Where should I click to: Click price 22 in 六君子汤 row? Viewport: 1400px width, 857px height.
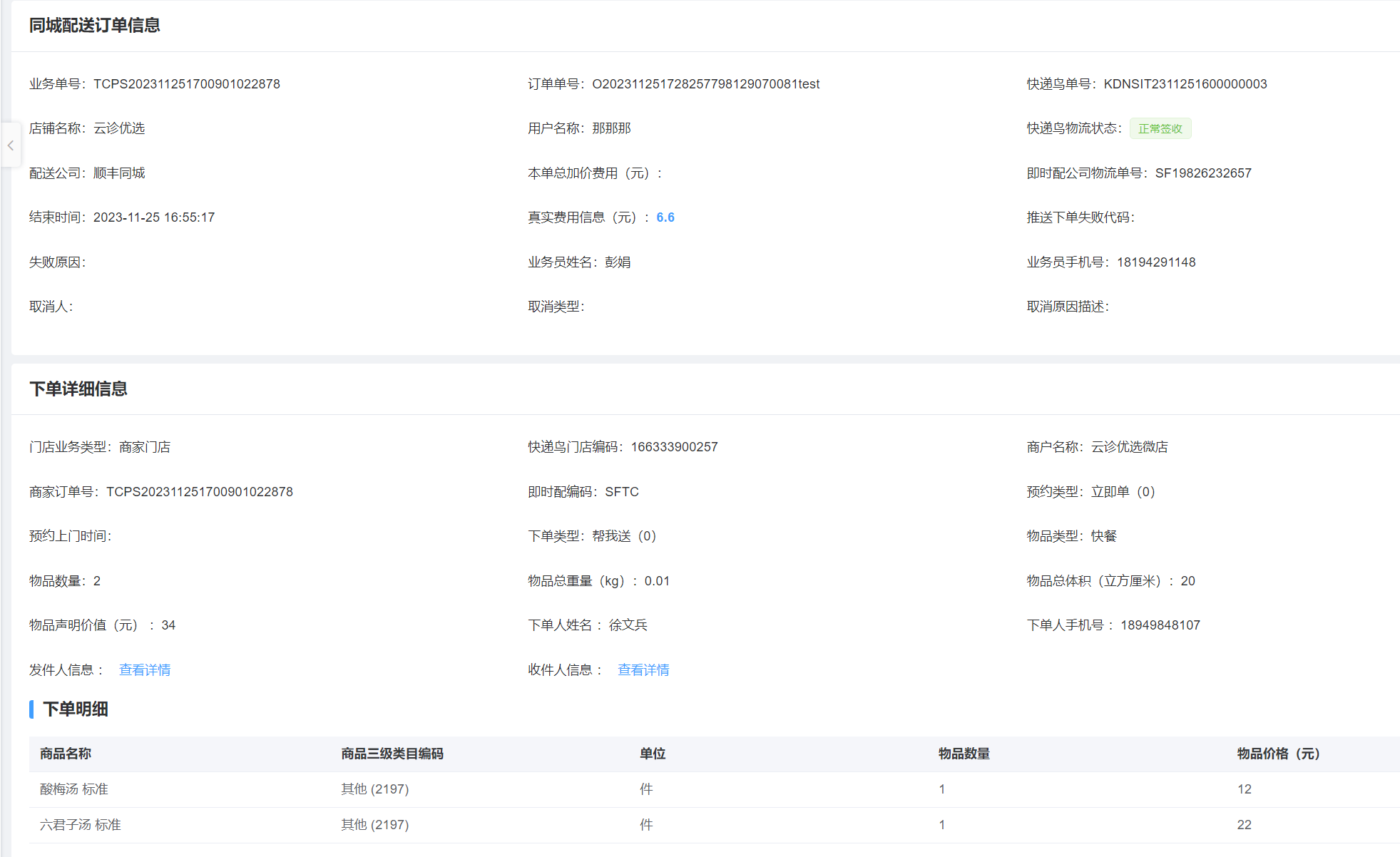coord(1245,825)
